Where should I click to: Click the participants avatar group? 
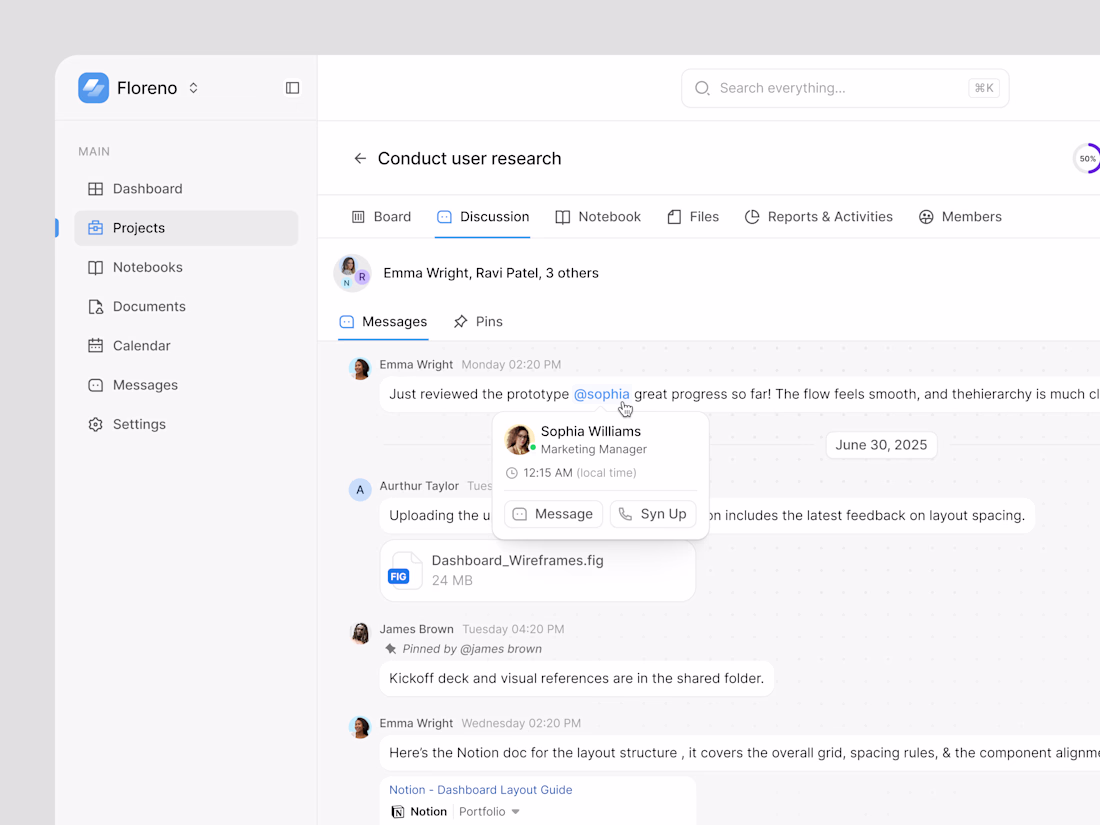click(x=352, y=273)
